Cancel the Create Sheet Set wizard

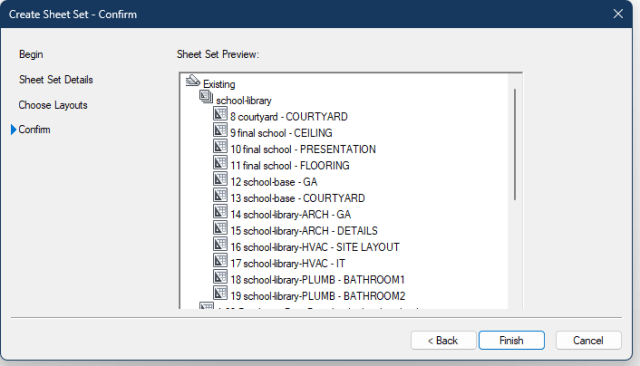(x=588, y=340)
